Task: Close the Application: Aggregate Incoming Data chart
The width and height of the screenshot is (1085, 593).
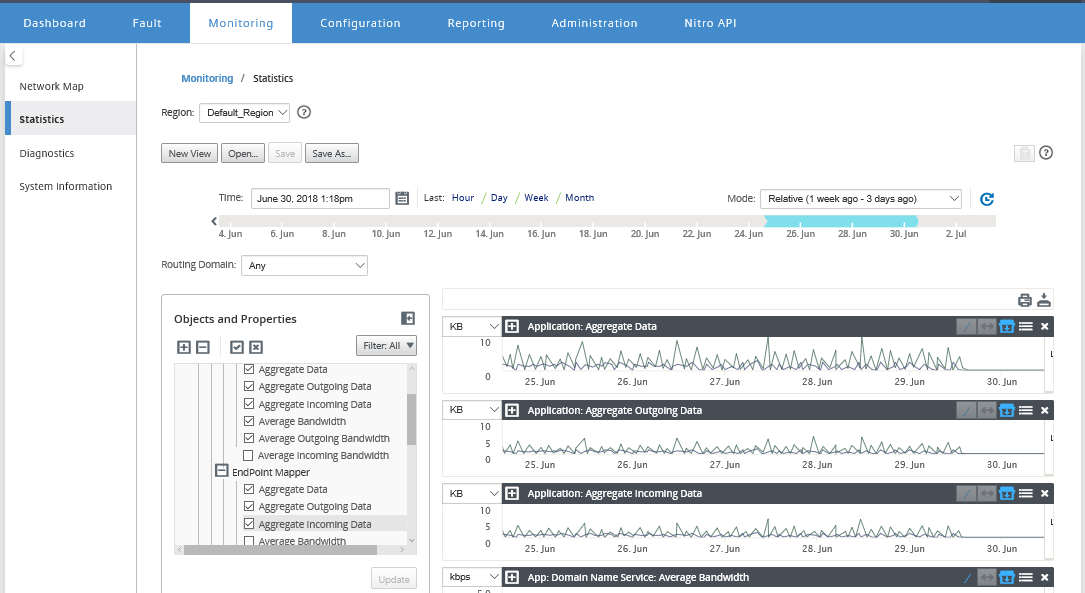Action: (1045, 493)
